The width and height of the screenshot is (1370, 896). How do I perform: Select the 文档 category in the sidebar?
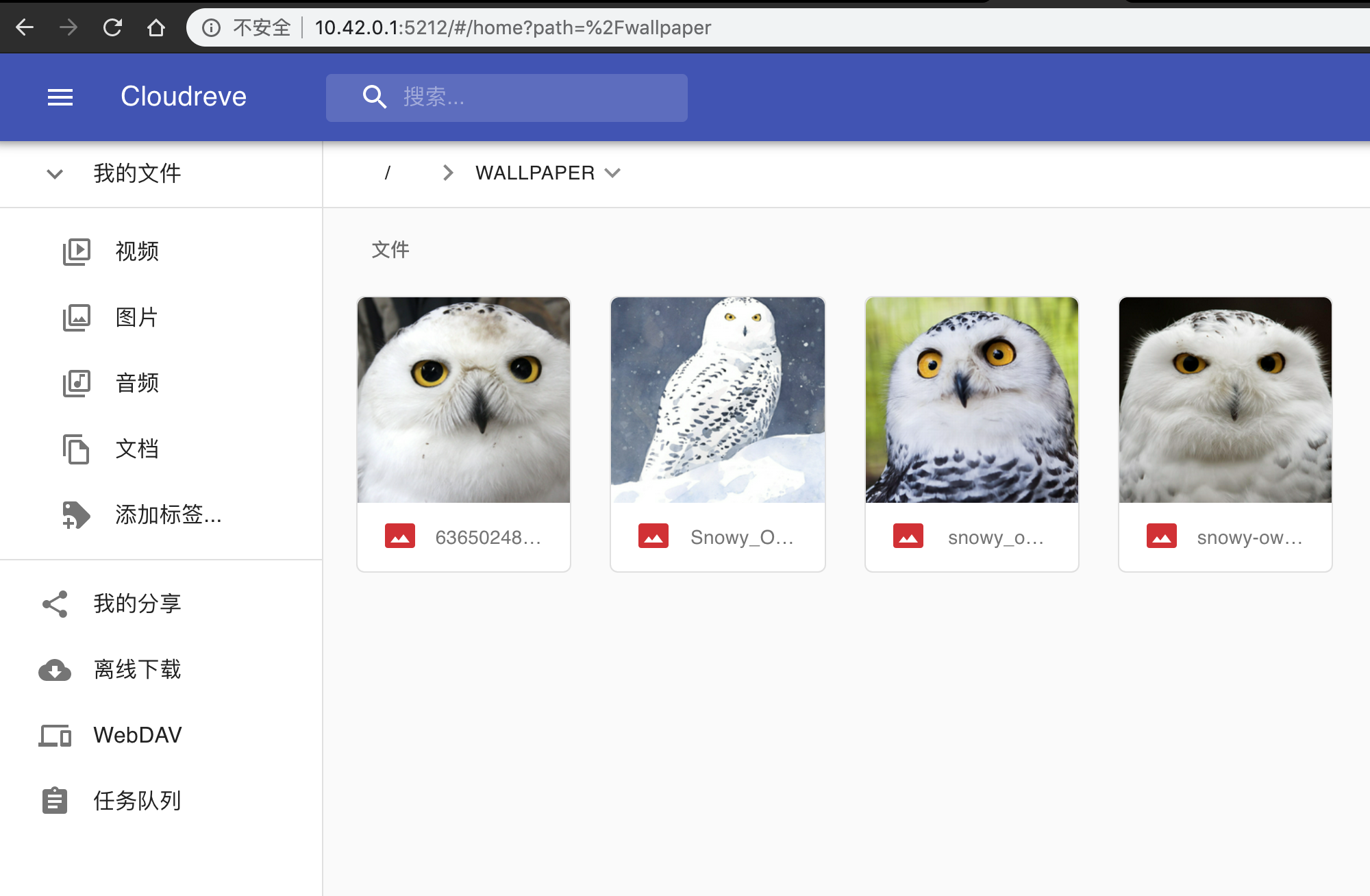pos(136,449)
